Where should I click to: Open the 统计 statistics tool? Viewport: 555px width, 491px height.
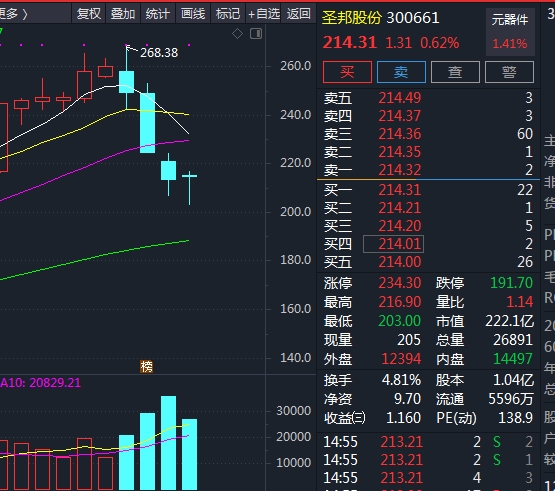click(158, 14)
